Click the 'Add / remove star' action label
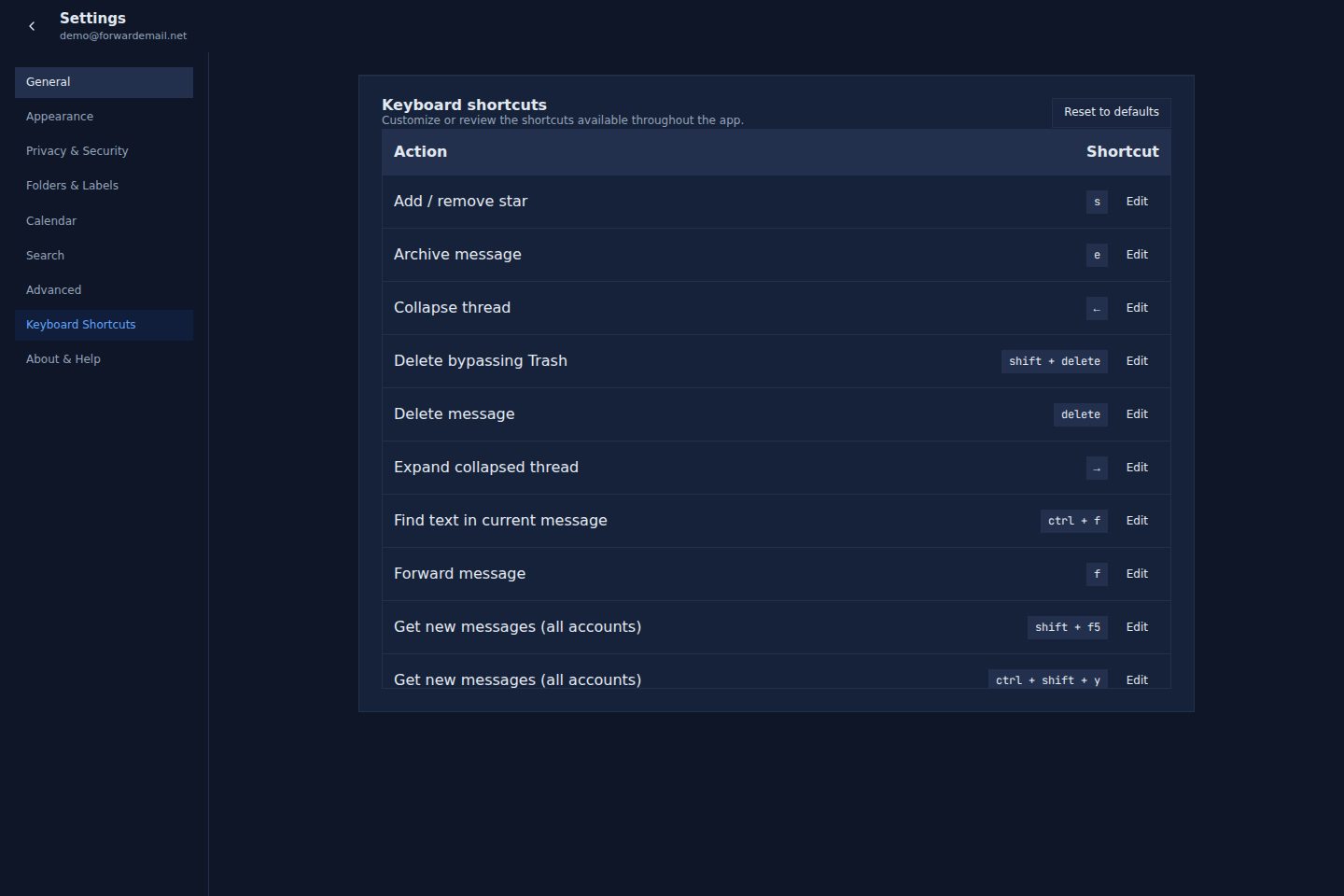1344x896 pixels. click(x=460, y=202)
